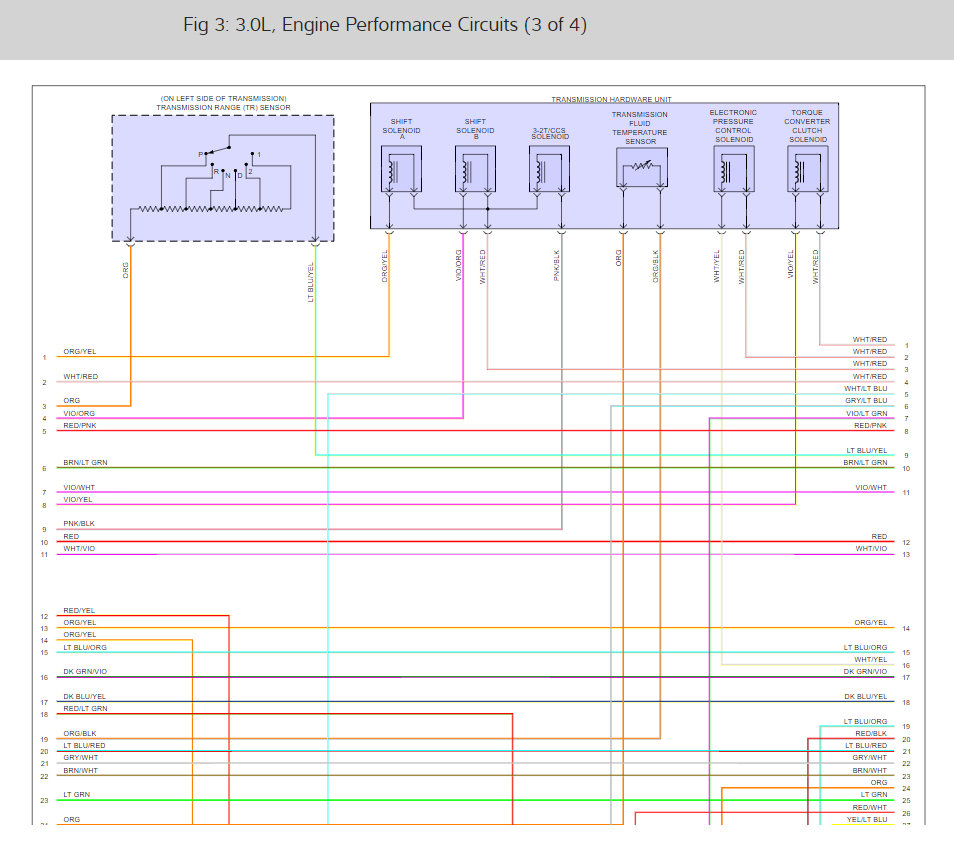This screenshot has height=842, width=954.
Task: Select the fluid temperature sensor resistor symbol
Action: (642, 167)
